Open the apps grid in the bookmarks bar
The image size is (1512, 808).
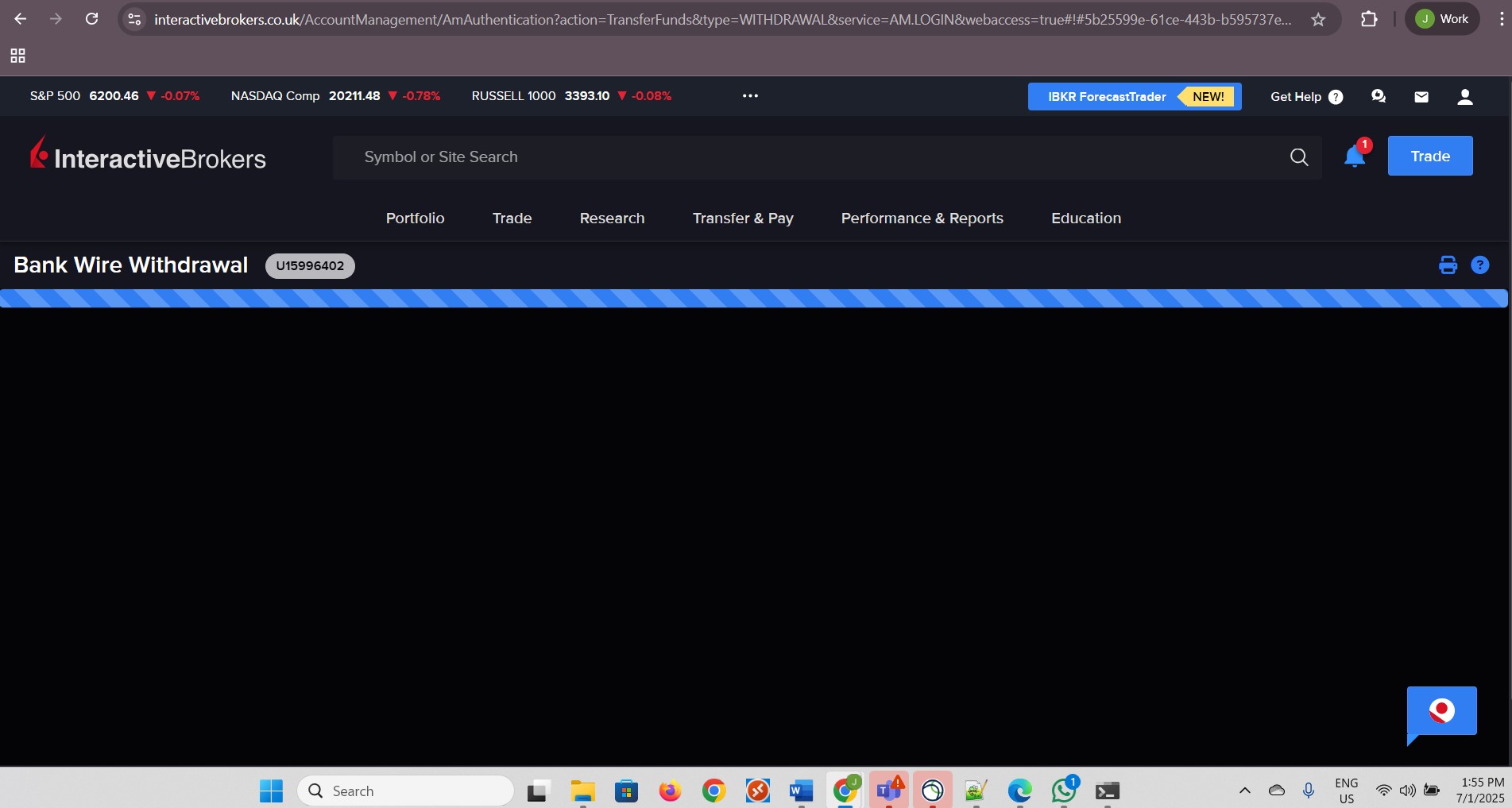point(17,56)
